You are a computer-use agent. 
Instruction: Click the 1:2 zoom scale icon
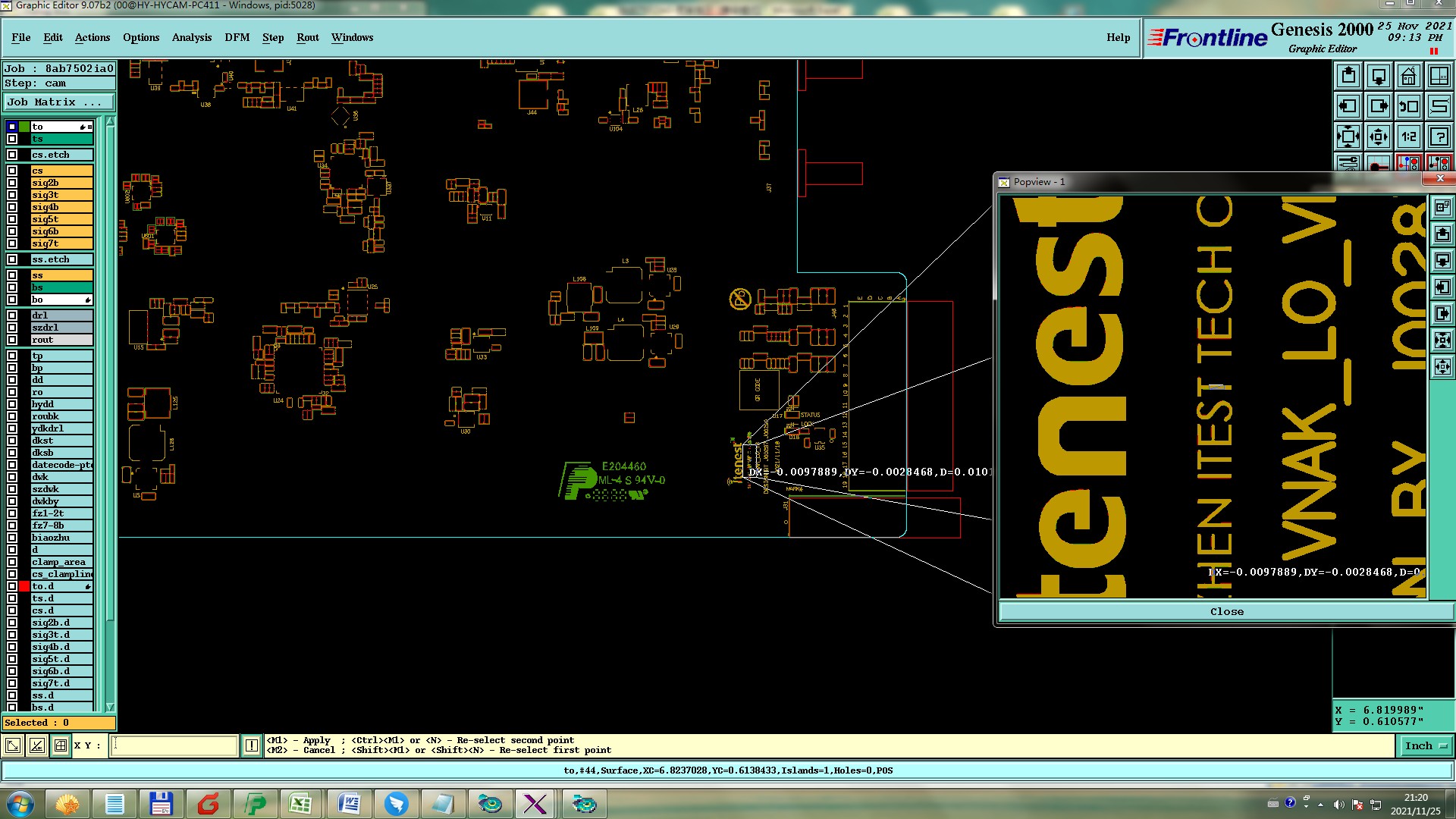pos(1409,136)
